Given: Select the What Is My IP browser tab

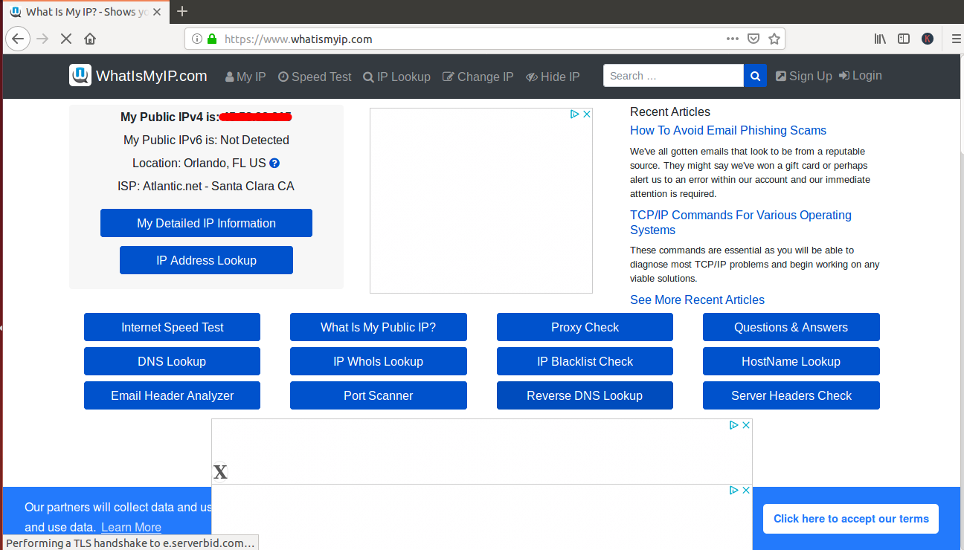Looking at the screenshot, I should coord(86,12).
